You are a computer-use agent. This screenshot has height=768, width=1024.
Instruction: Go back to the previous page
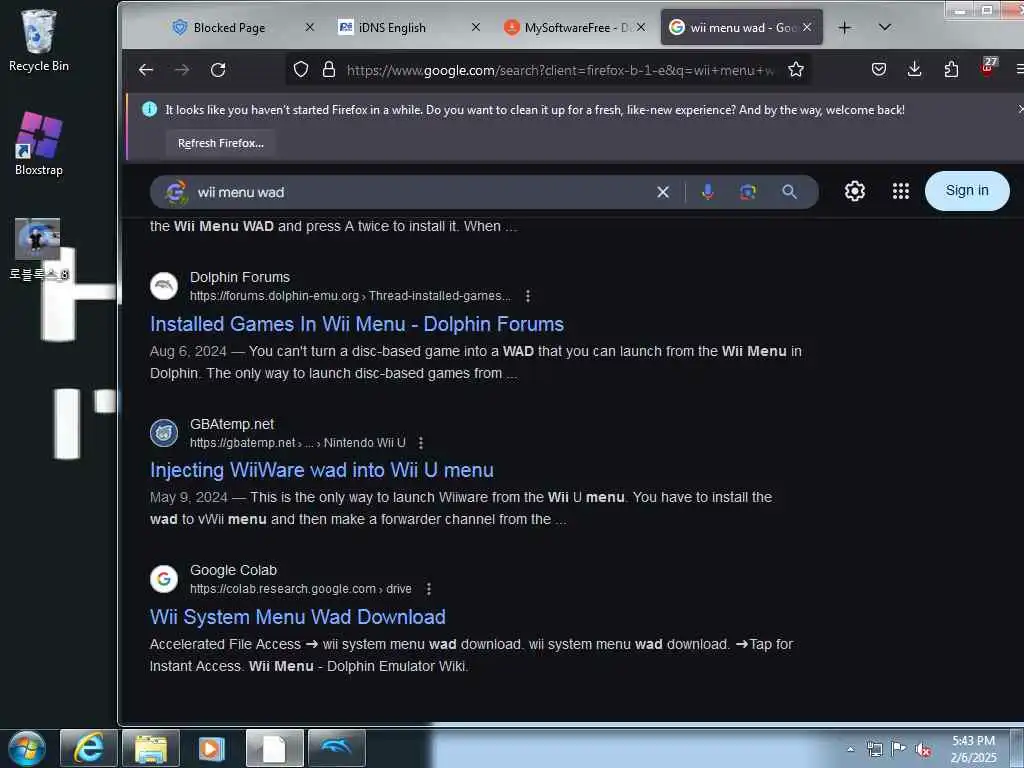pyautogui.click(x=146, y=70)
